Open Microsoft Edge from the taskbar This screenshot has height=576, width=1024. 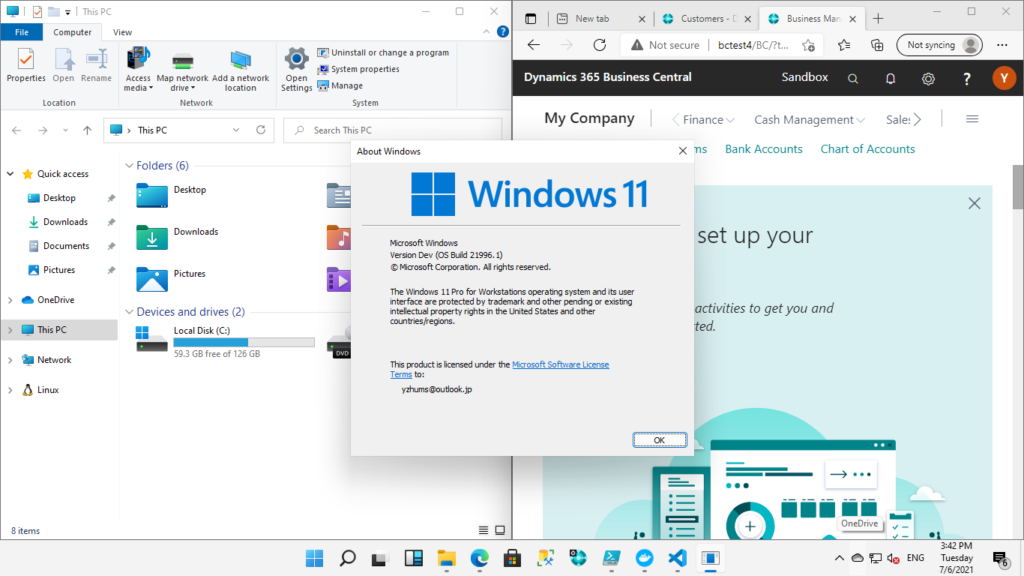pos(479,559)
